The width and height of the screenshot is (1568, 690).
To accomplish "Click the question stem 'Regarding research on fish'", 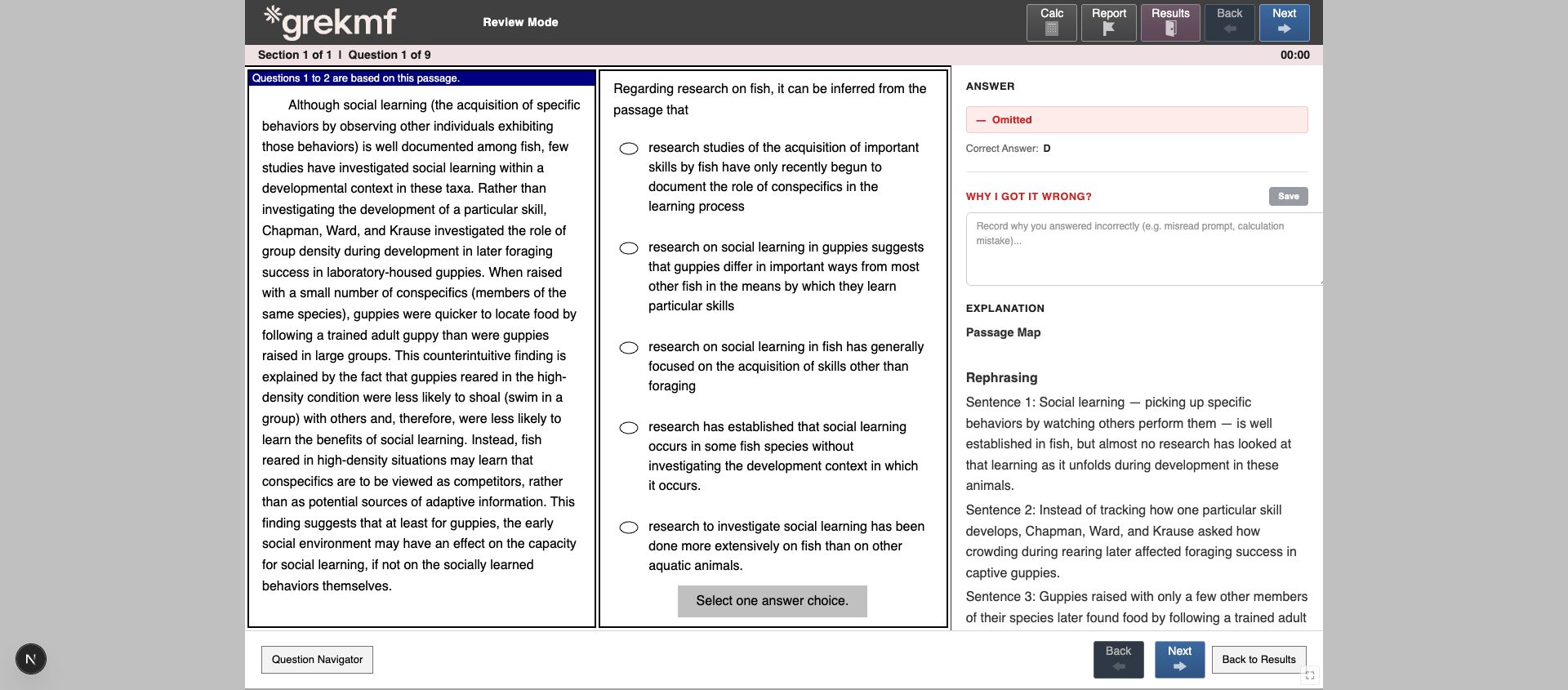I will 770,99.
